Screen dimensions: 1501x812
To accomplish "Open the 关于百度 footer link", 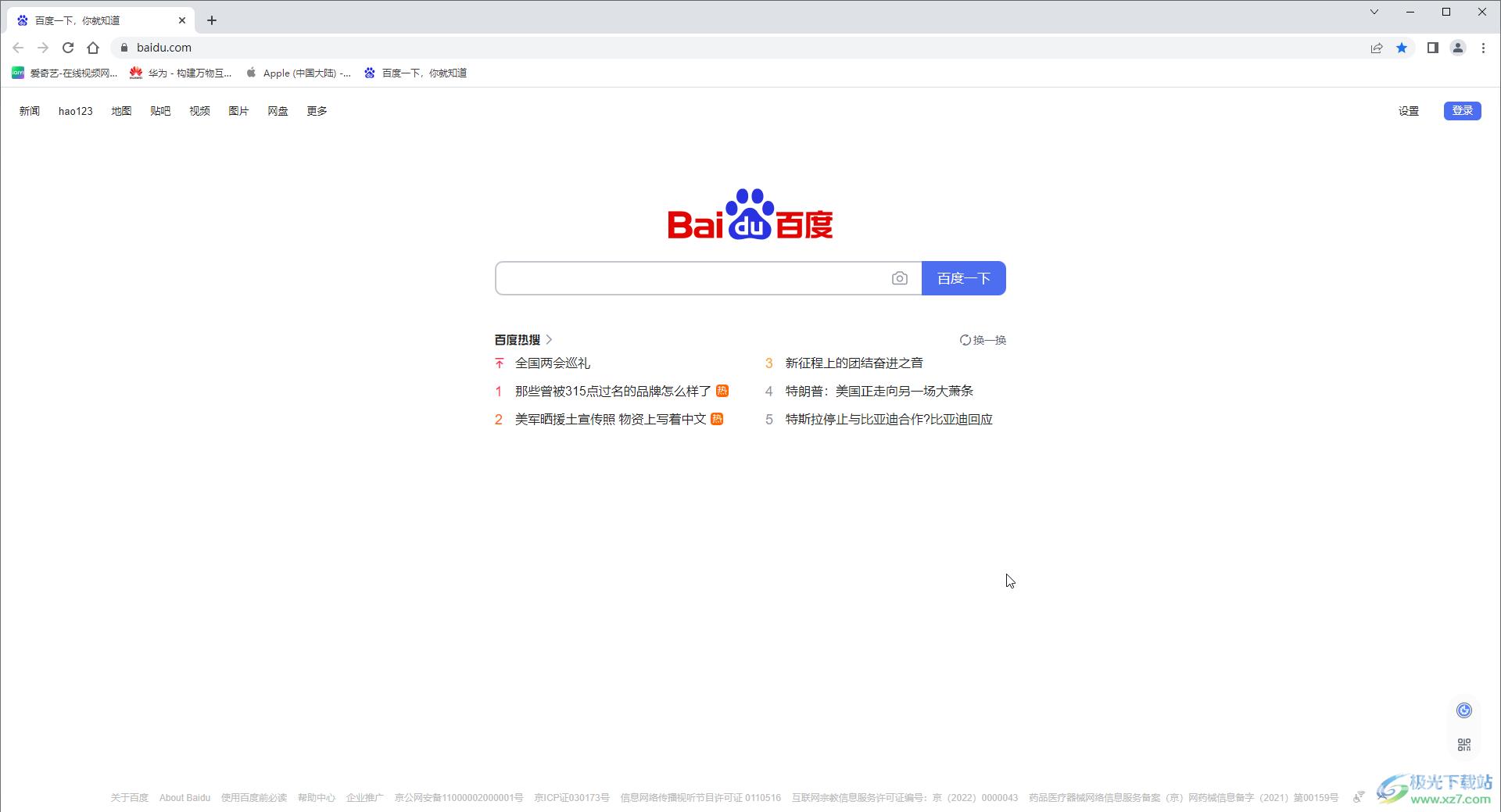I will pyautogui.click(x=129, y=798).
